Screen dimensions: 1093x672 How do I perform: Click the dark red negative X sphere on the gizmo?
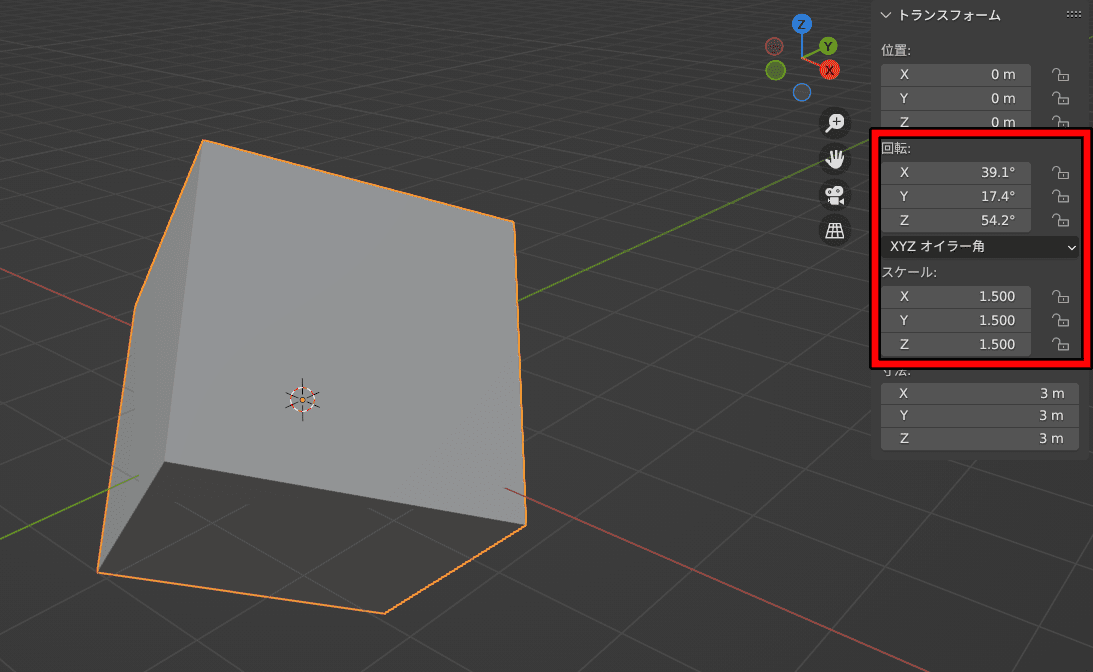pyautogui.click(x=774, y=46)
